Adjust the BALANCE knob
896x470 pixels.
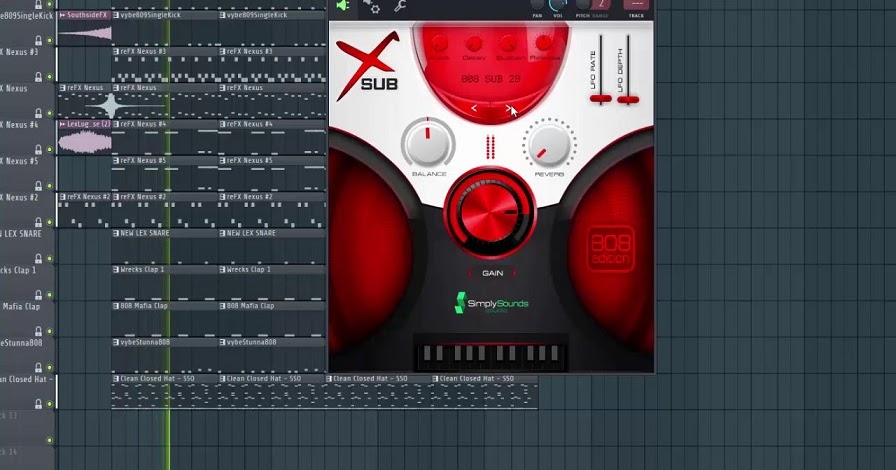pos(428,143)
